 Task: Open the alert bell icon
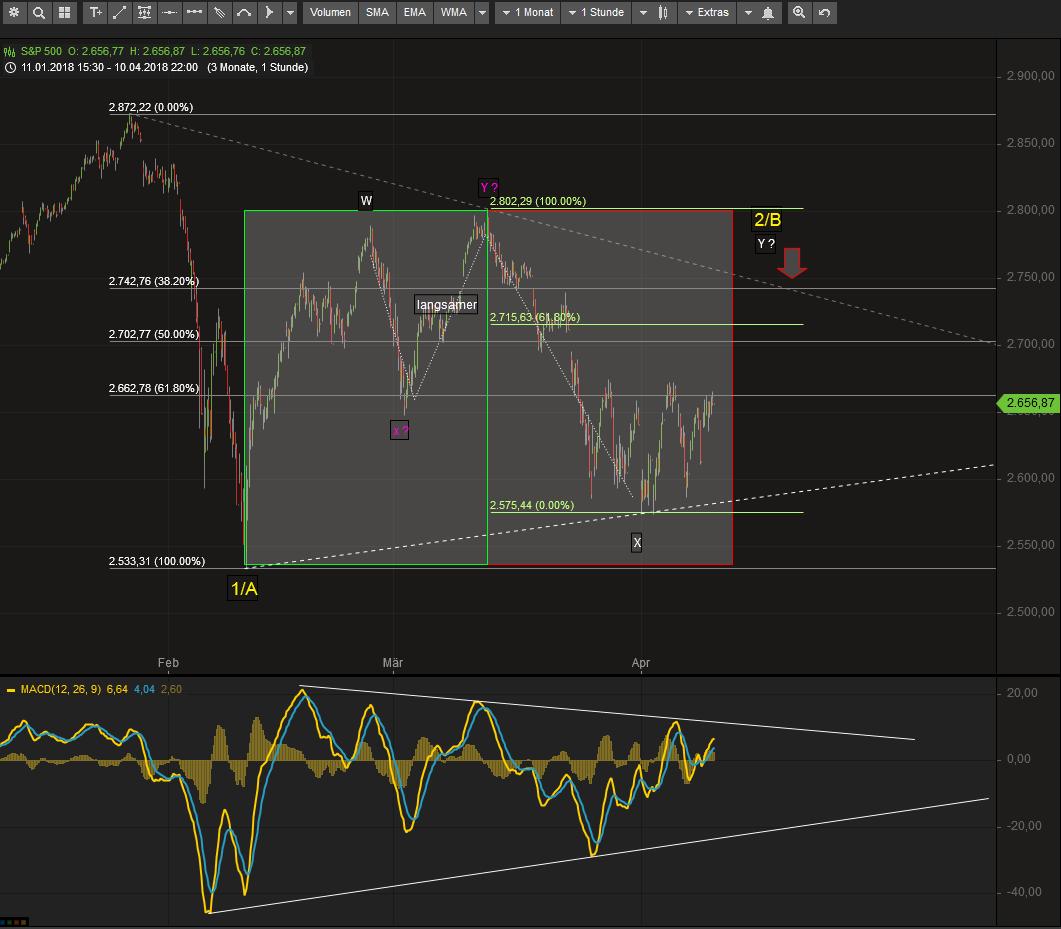tap(767, 13)
